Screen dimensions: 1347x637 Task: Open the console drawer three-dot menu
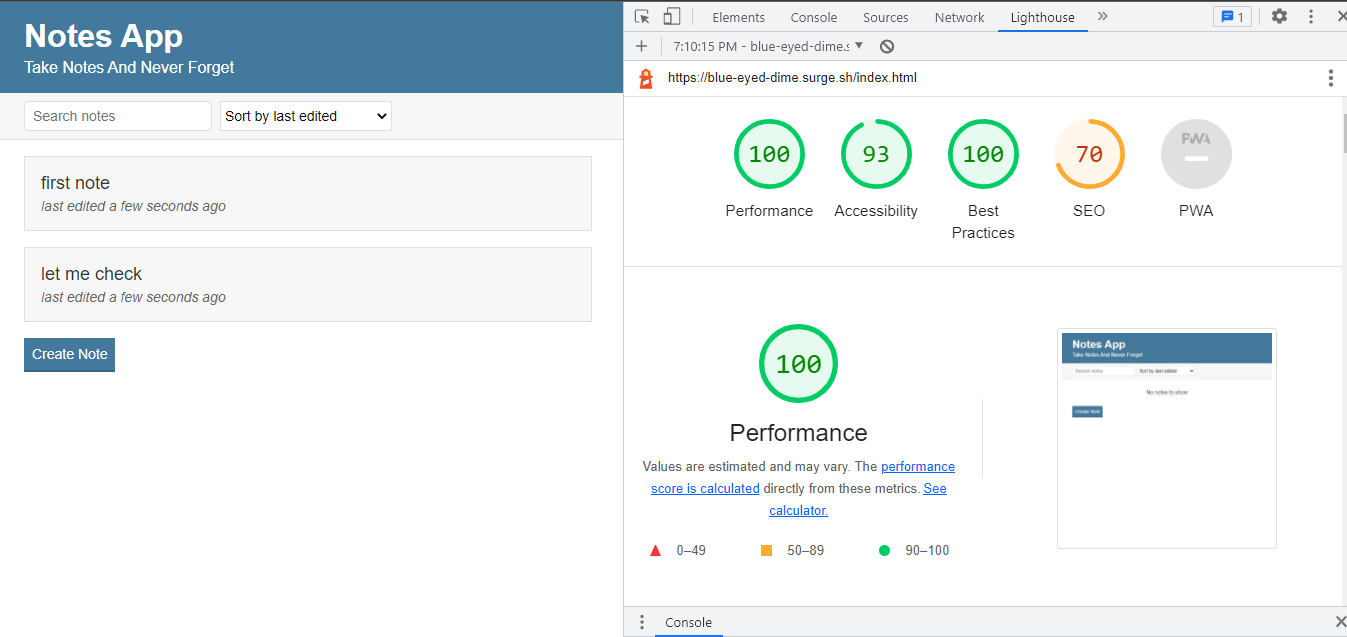pyautogui.click(x=642, y=622)
